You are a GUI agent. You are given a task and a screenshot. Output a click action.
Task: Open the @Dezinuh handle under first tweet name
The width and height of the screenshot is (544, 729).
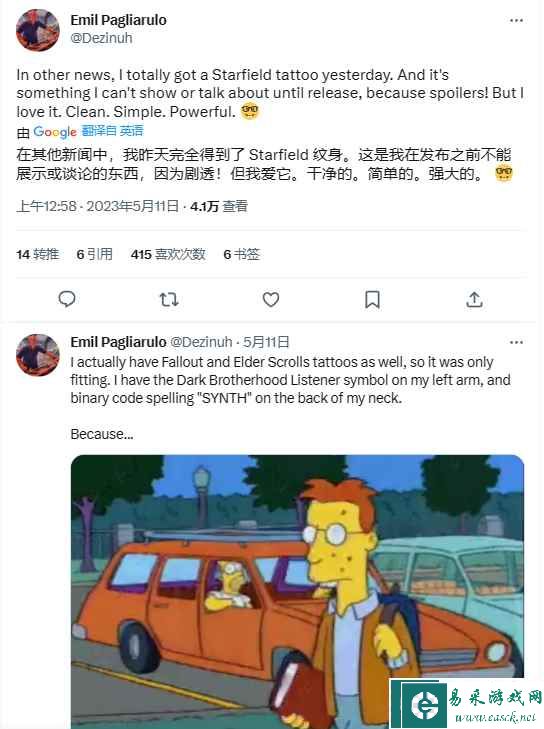(x=101, y=38)
